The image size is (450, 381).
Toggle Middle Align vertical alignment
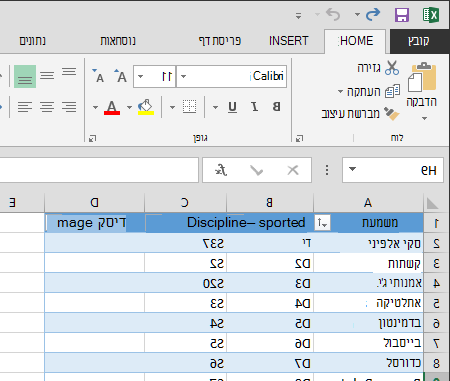[x=47, y=76]
